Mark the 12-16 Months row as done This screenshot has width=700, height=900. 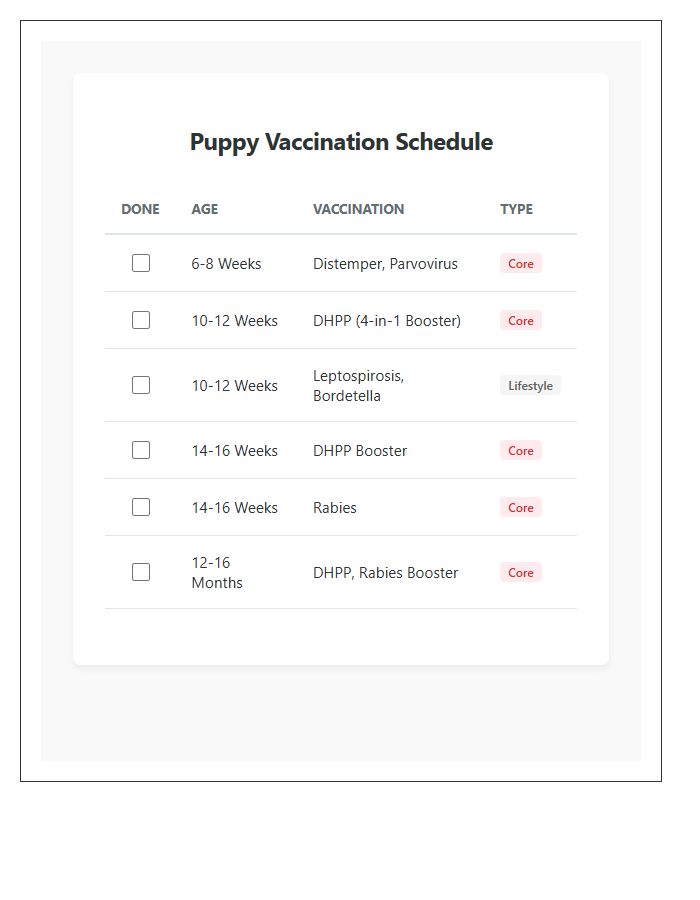tap(140, 571)
